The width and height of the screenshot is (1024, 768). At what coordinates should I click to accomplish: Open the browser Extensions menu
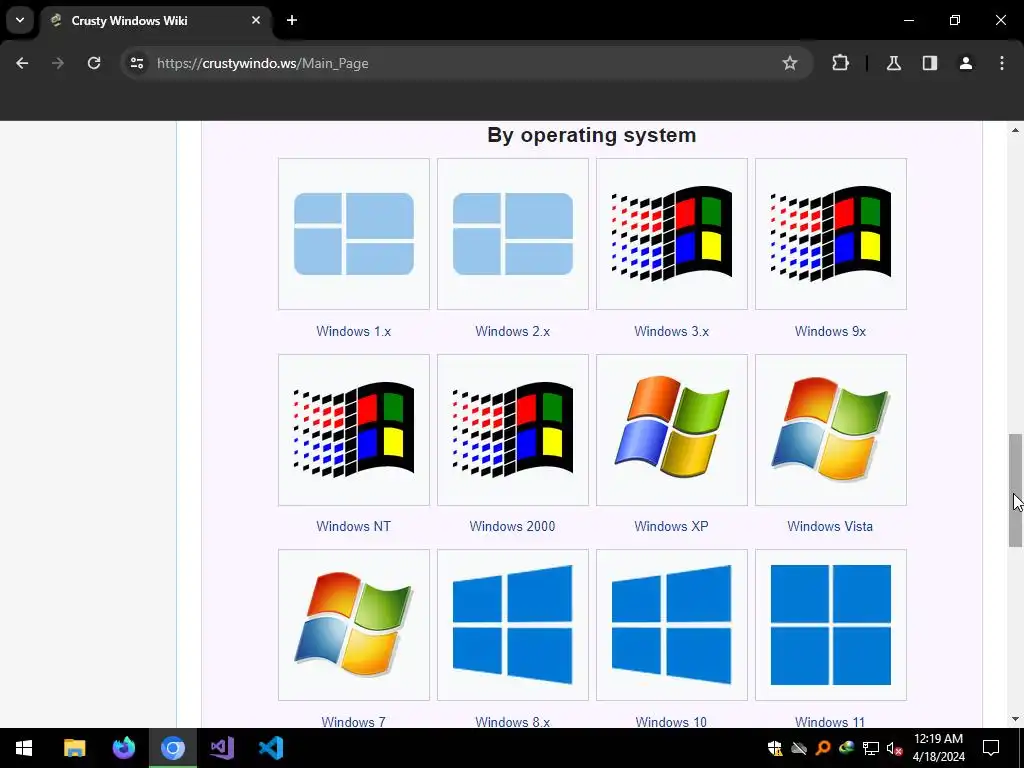tap(840, 63)
